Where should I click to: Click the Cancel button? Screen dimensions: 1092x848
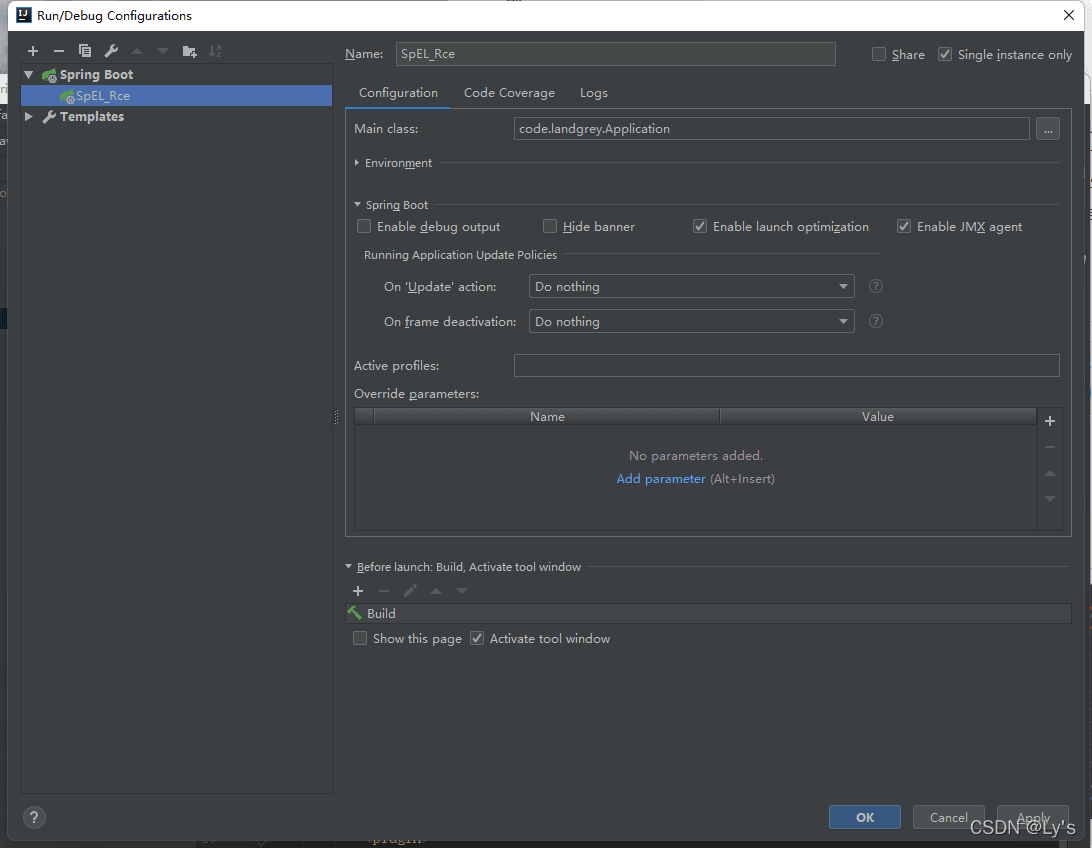point(949,817)
